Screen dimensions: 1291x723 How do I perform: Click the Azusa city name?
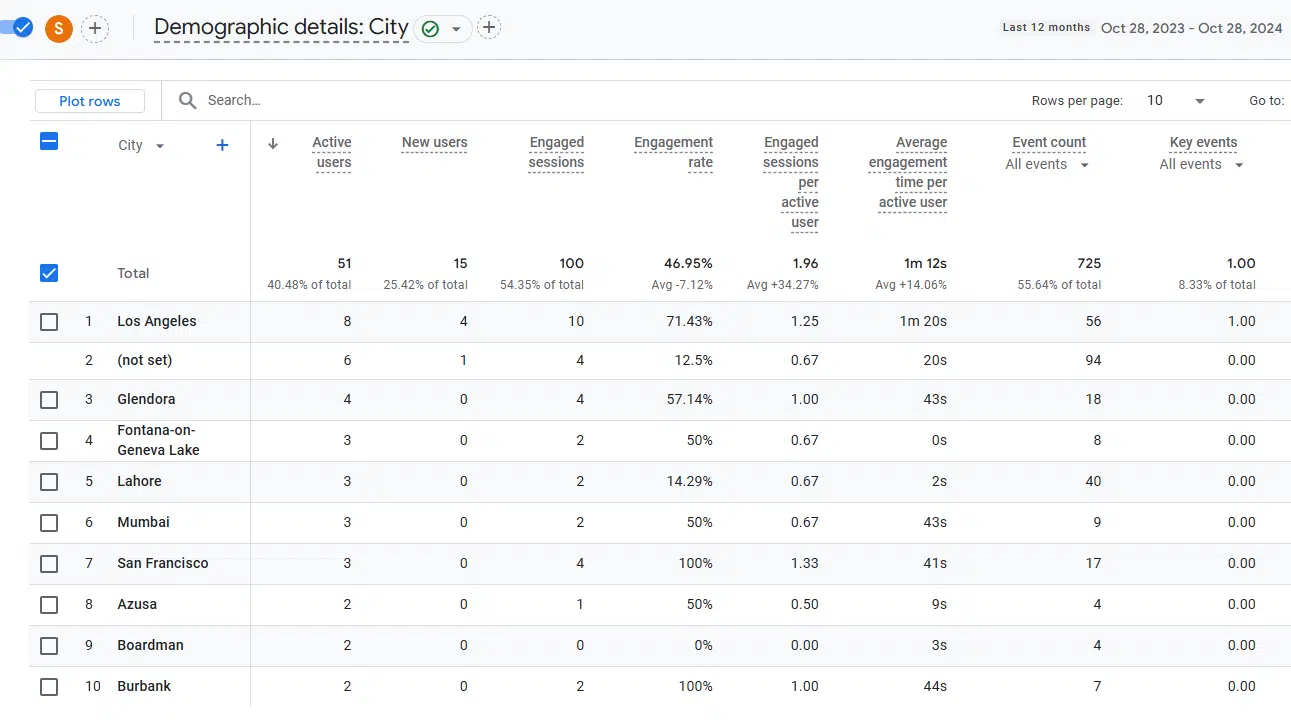(137, 604)
